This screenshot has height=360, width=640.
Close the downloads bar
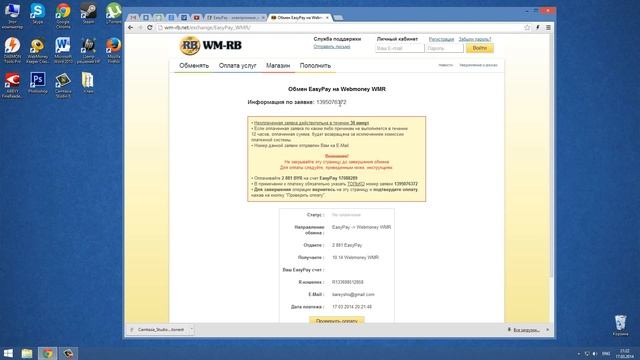pos(548,329)
